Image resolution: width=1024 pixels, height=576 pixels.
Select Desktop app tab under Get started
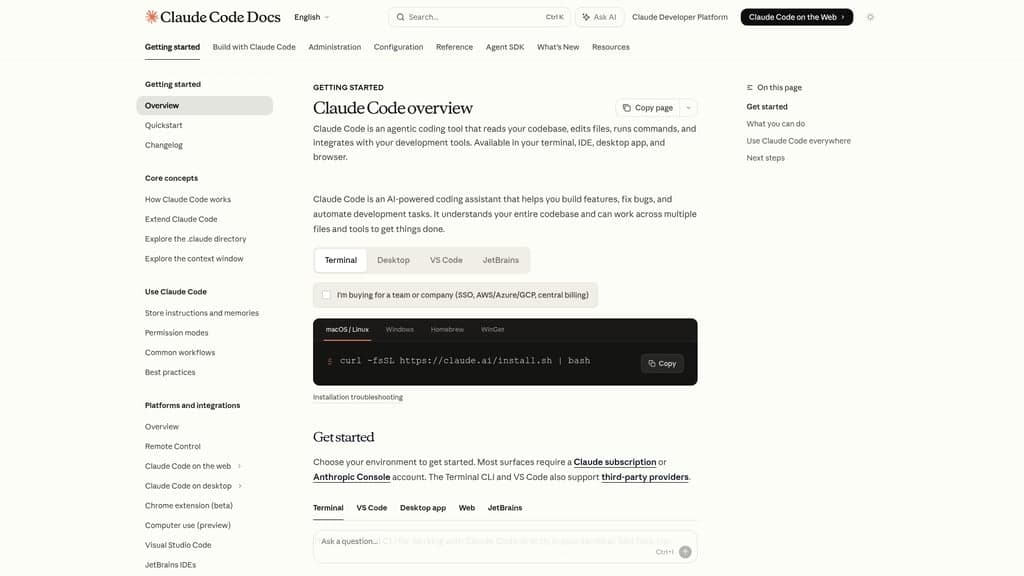(x=423, y=507)
